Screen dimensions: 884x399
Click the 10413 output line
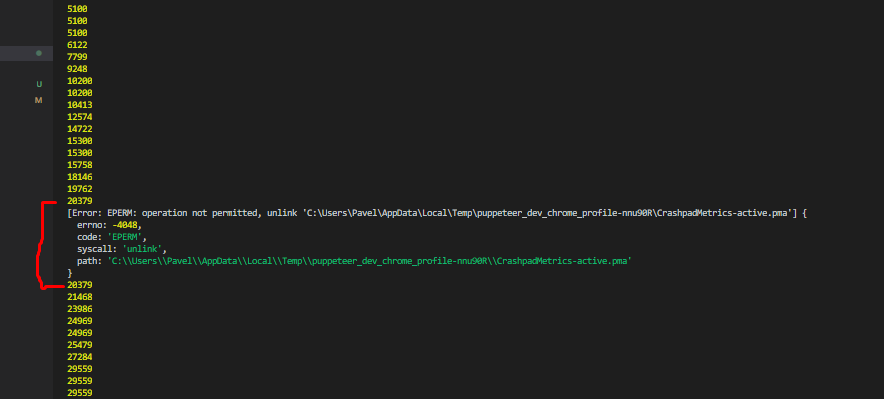pyautogui.click(x=79, y=105)
